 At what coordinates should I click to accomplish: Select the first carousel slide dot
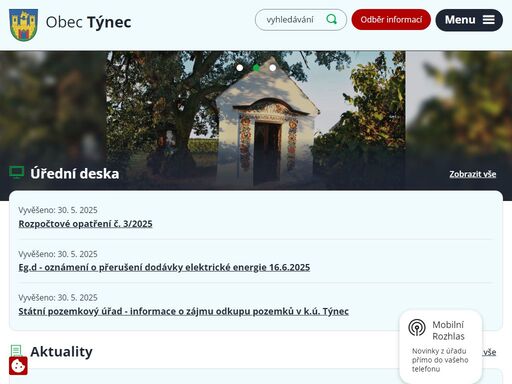coord(240,68)
